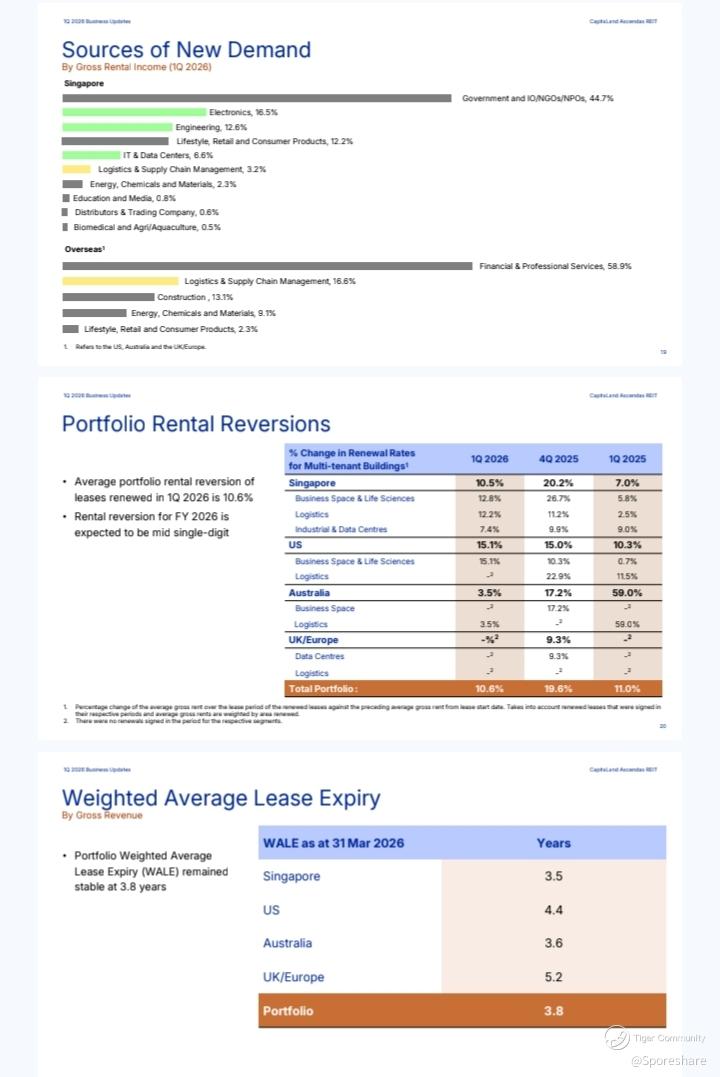Click the "US" row label in reversions table
Image resolution: width=720 pixels, height=1077 pixels.
295,545
